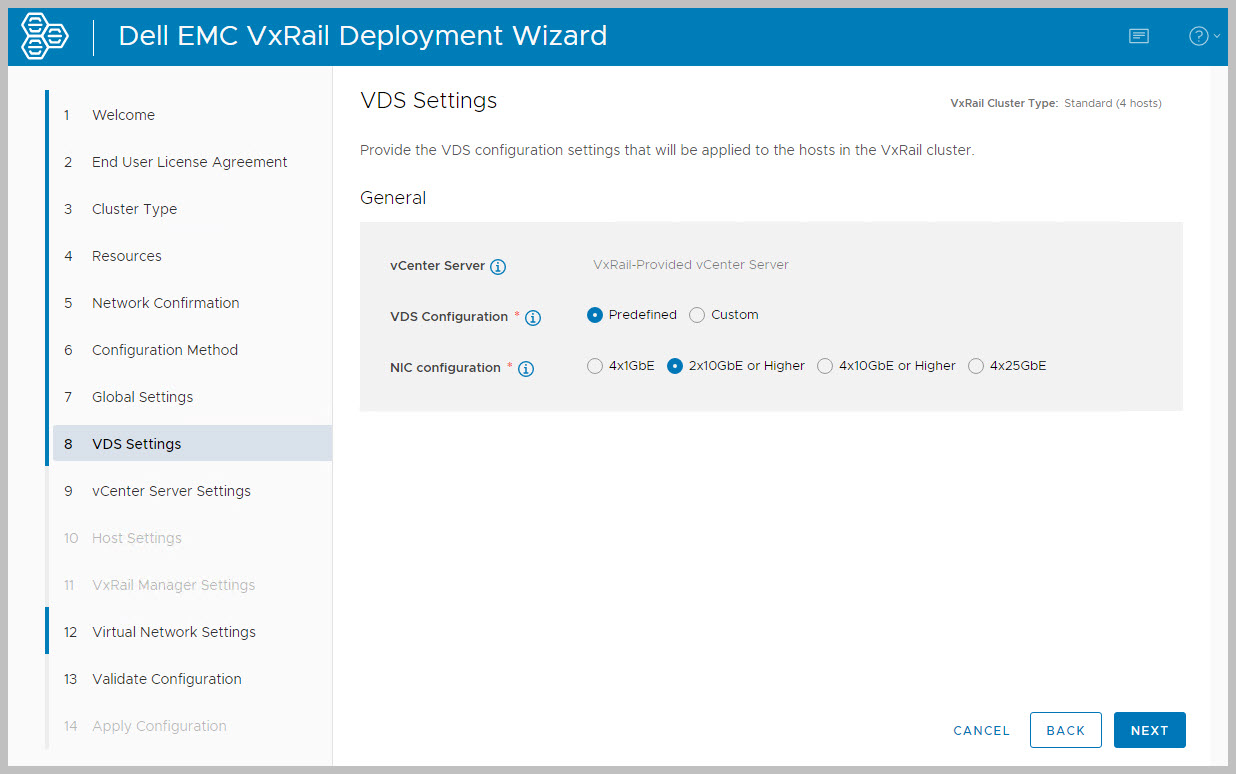
Task: Open Cluster Type step
Action: point(134,209)
